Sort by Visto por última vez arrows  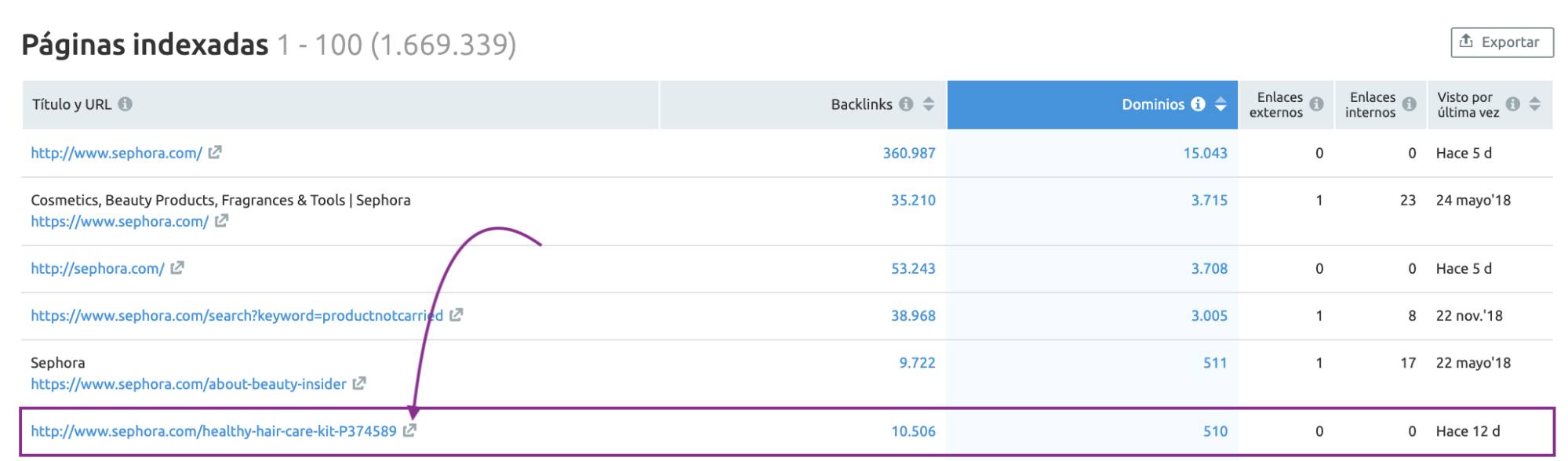coord(1535,103)
